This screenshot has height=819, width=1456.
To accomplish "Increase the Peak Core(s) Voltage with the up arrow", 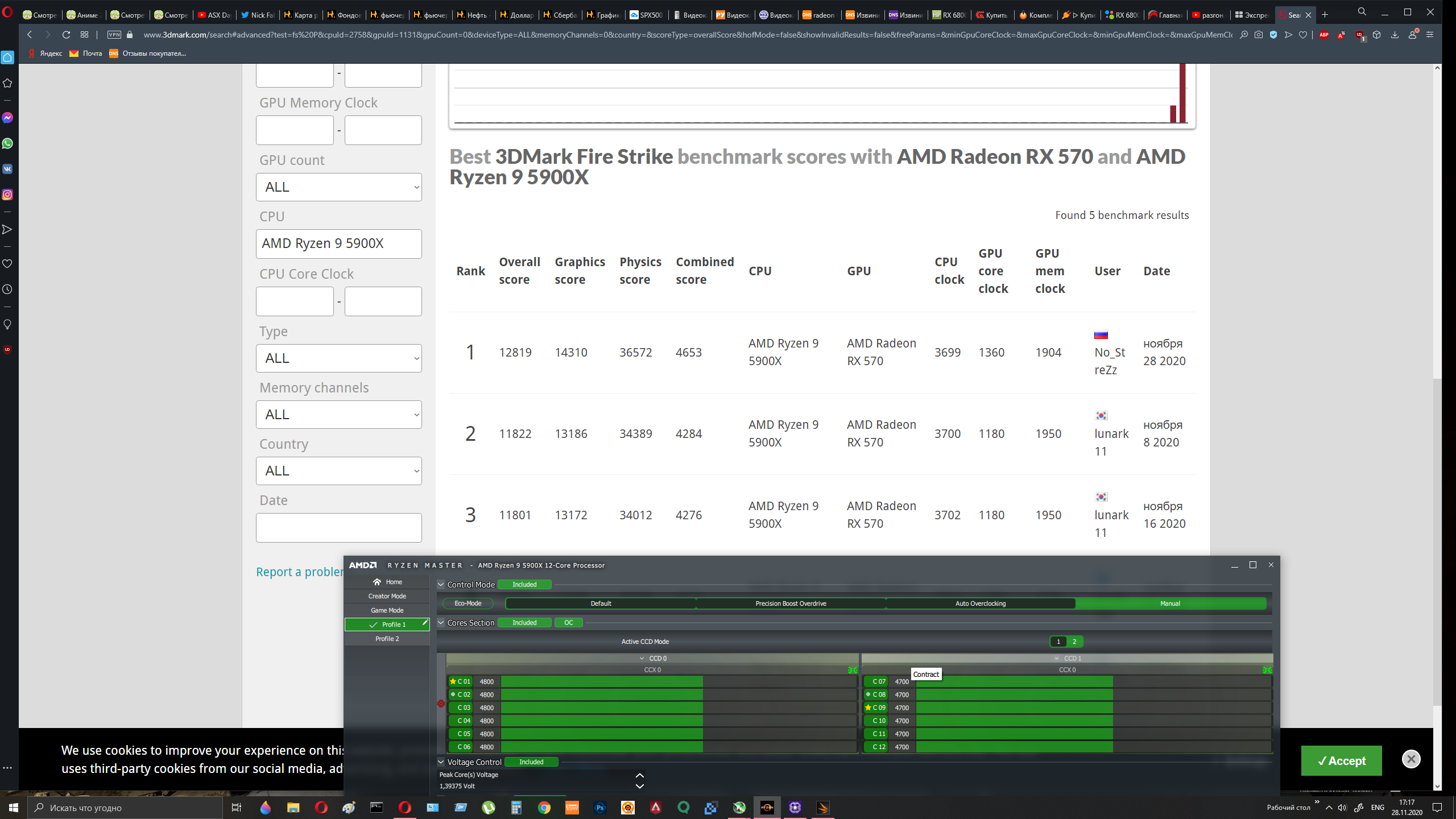I will tap(639, 775).
